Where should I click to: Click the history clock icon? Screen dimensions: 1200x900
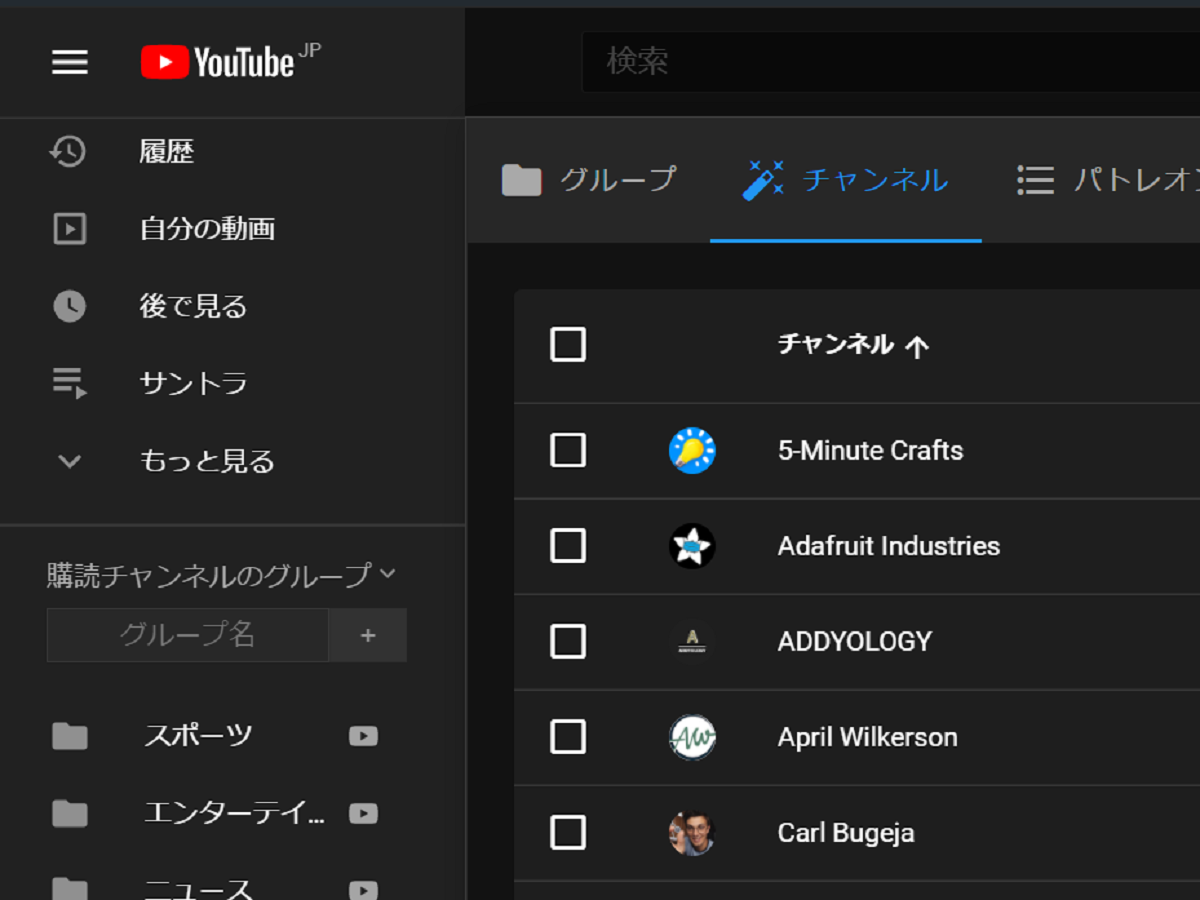point(69,152)
